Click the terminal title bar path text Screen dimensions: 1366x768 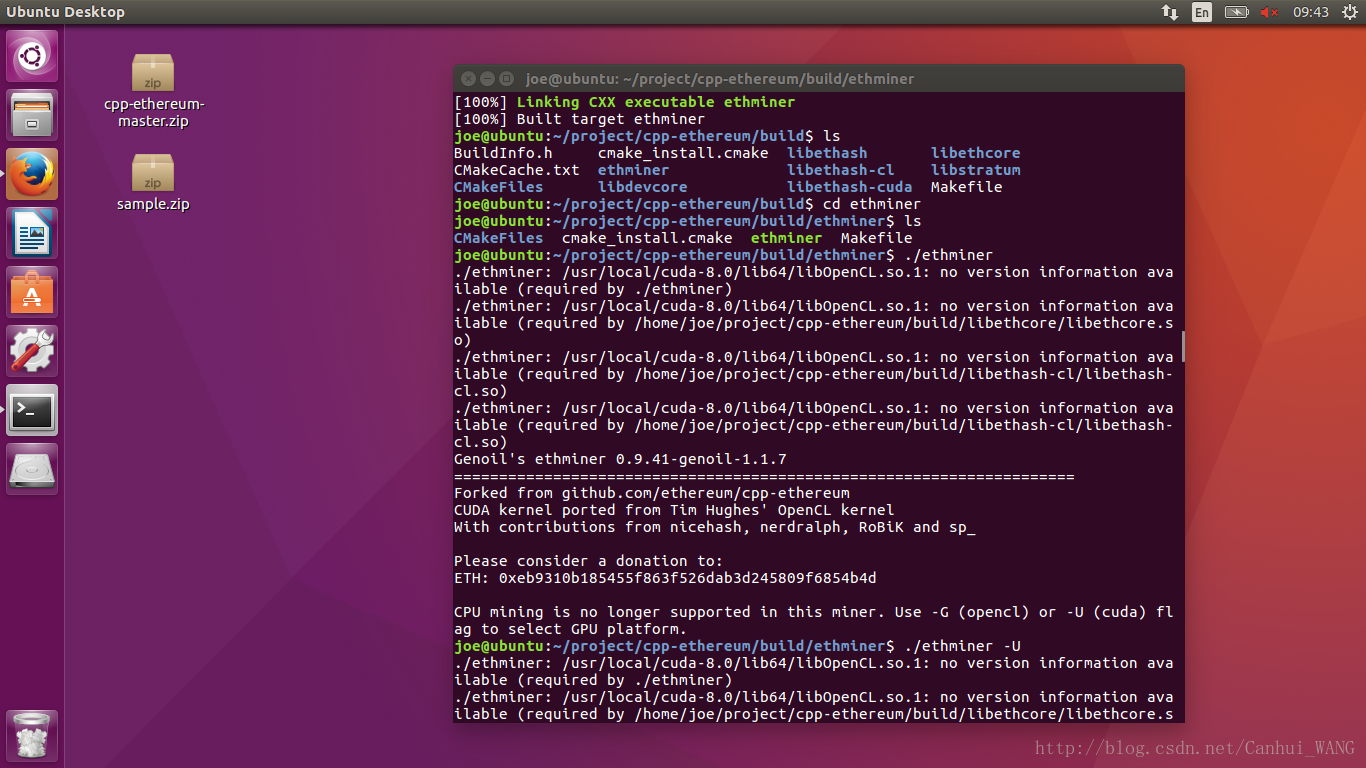(x=720, y=79)
